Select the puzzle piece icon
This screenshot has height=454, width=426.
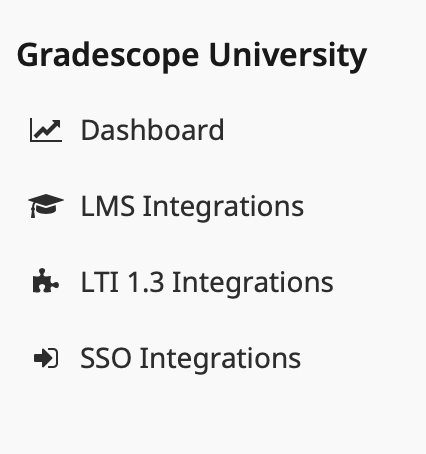[46, 281]
